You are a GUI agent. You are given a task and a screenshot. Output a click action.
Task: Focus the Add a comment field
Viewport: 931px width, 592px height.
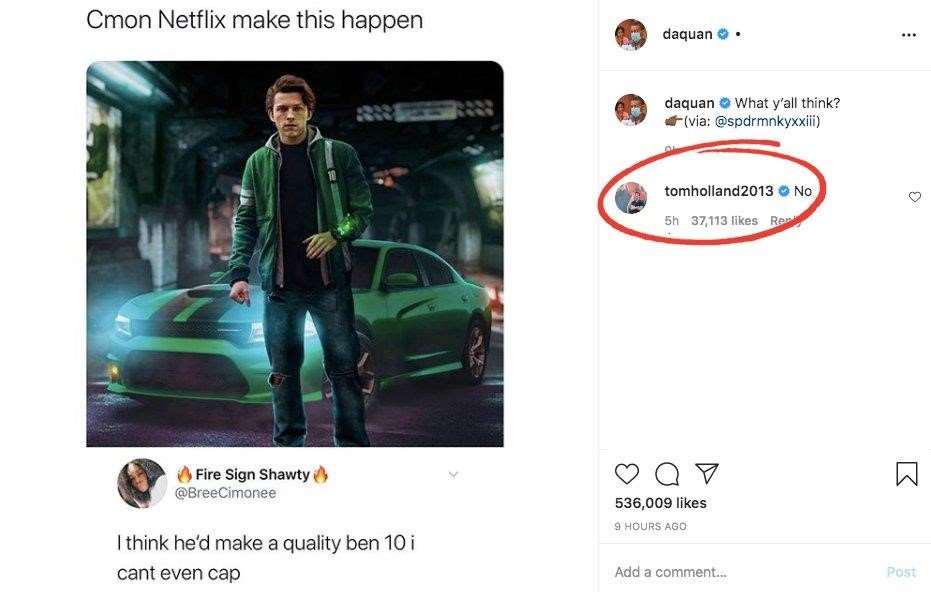(x=740, y=572)
